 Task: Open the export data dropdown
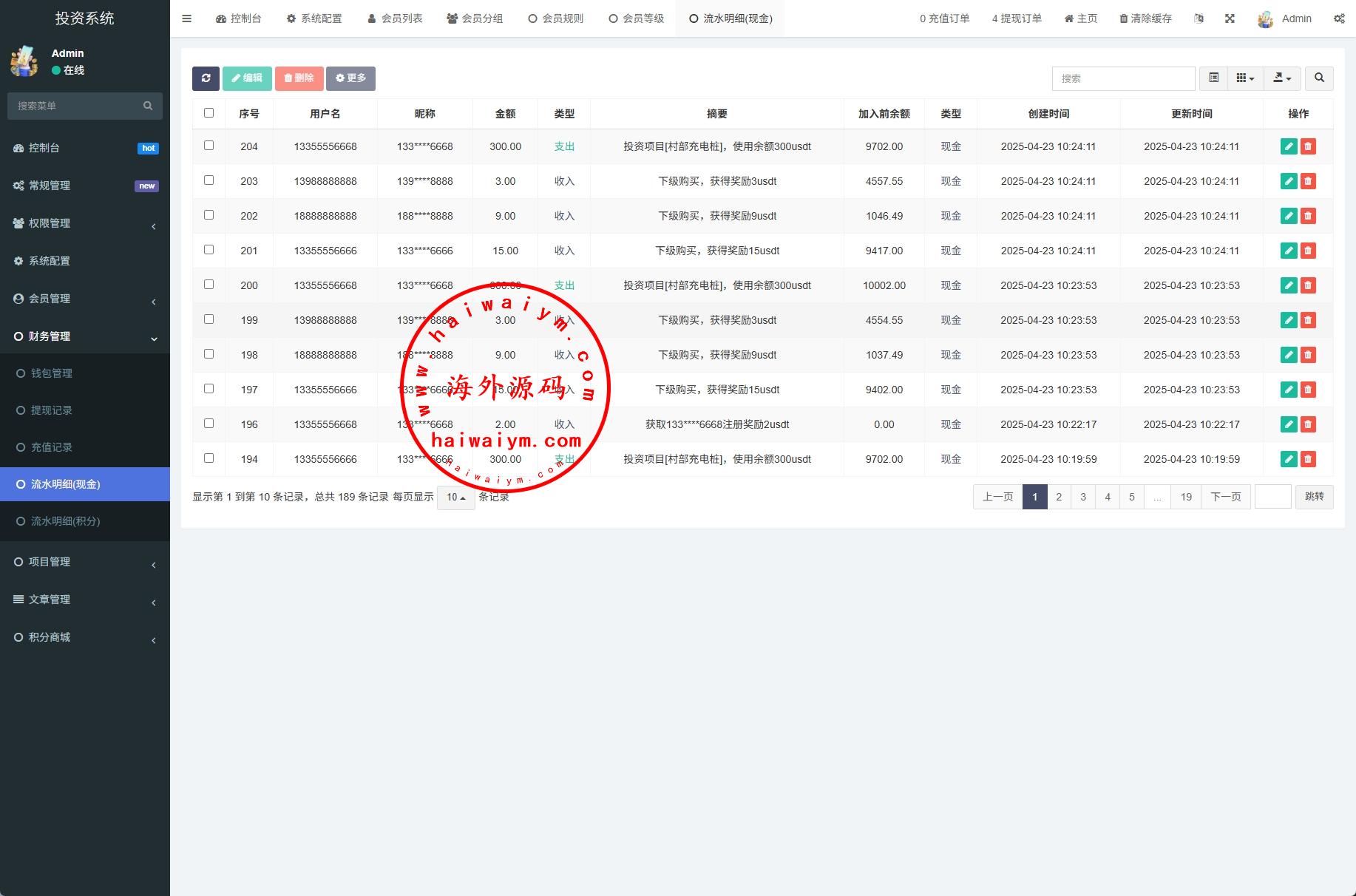point(1282,78)
